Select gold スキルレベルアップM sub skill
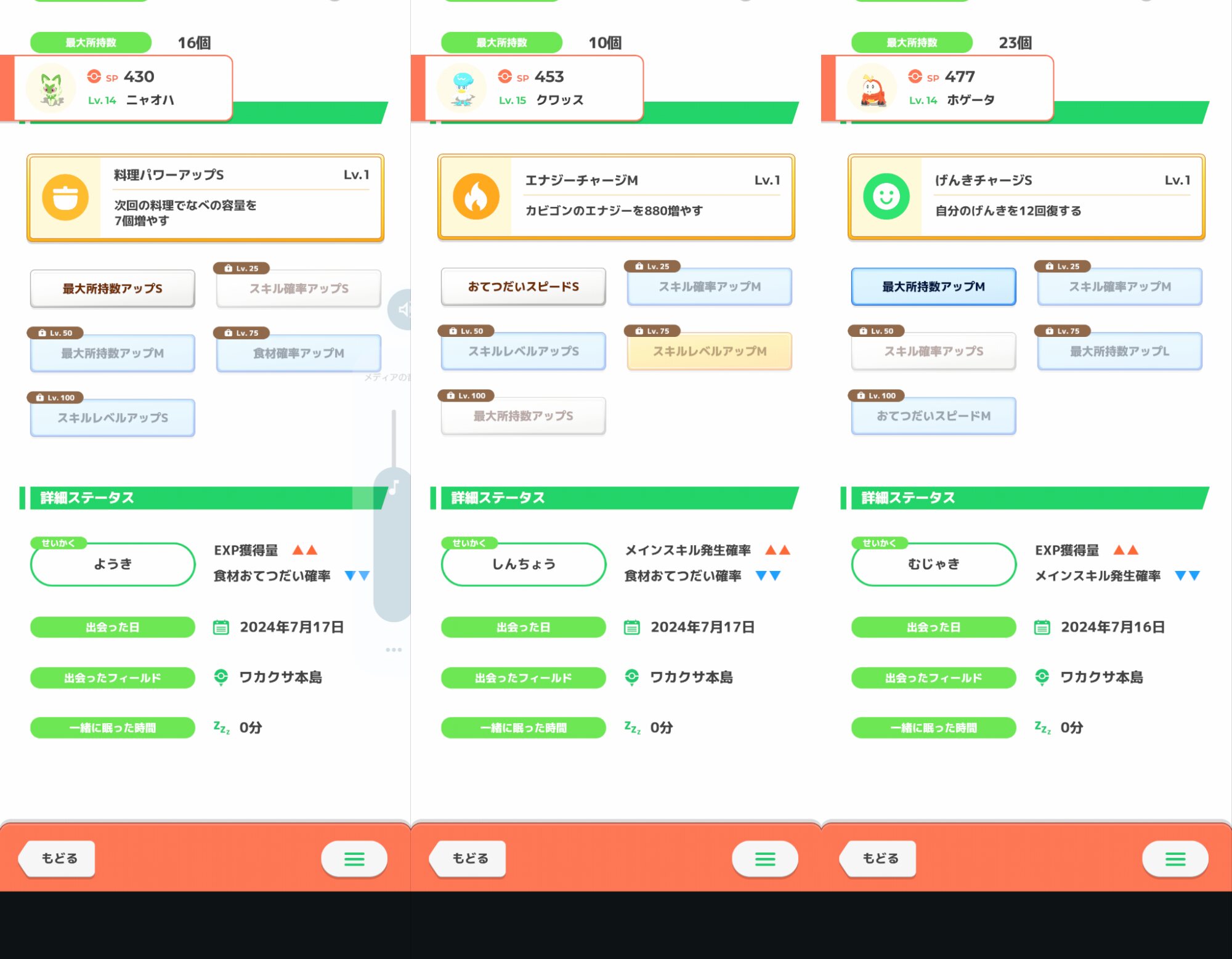The width and height of the screenshot is (1232, 959). (x=710, y=351)
